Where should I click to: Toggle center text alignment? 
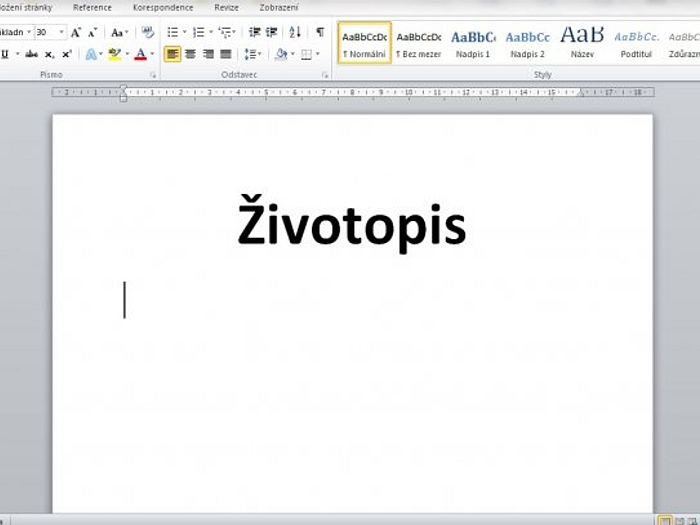tap(190, 54)
